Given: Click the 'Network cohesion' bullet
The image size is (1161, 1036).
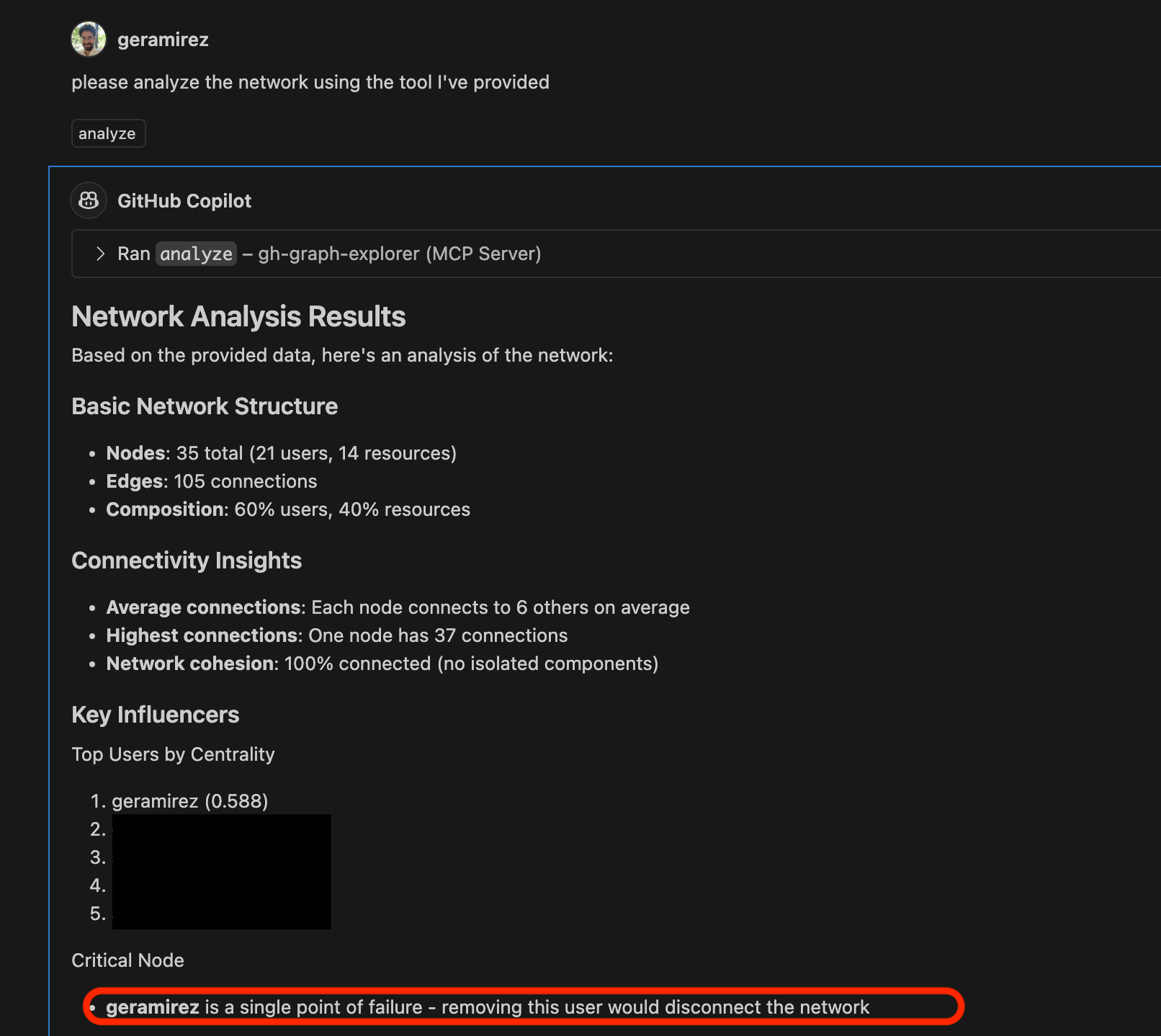Looking at the screenshot, I should click(x=382, y=664).
